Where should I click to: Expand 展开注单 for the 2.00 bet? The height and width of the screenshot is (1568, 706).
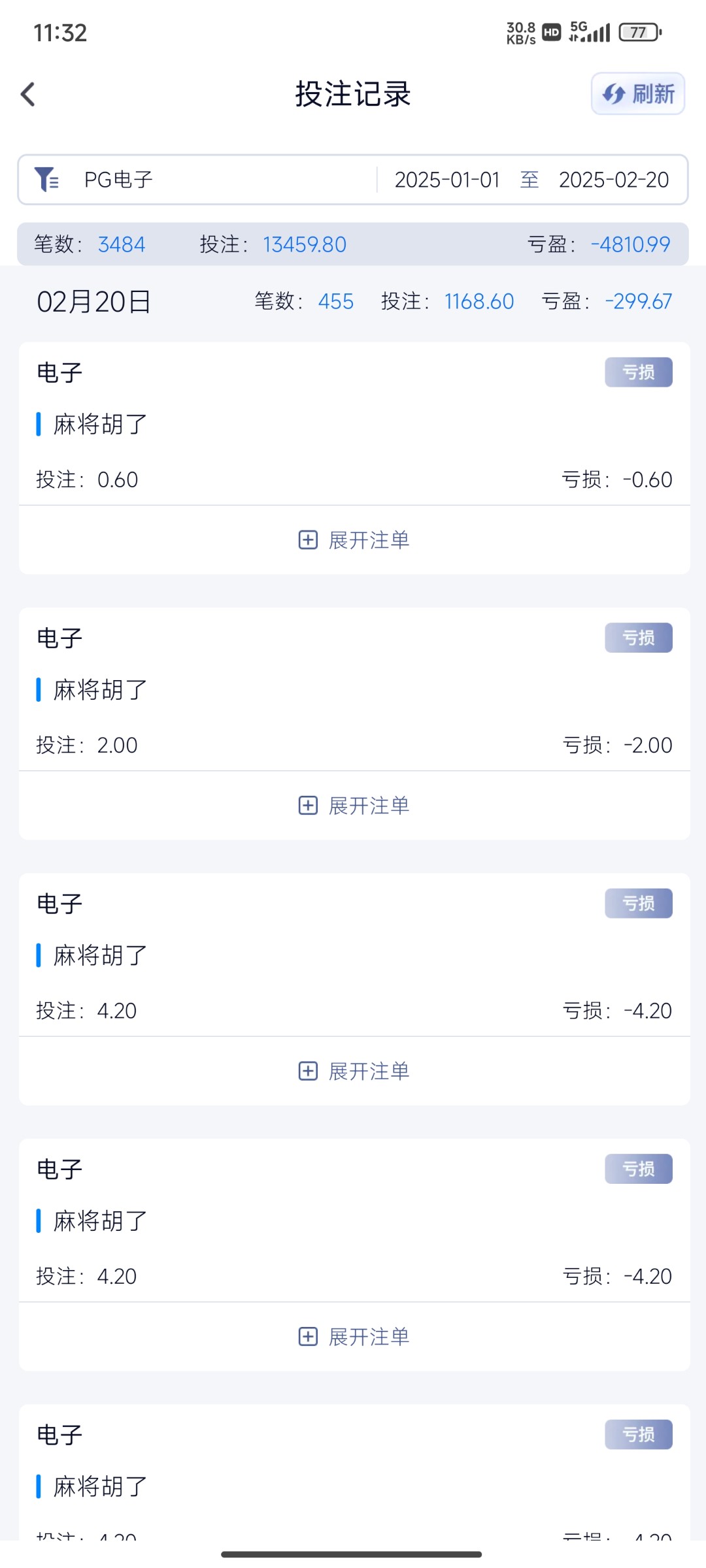(x=369, y=806)
